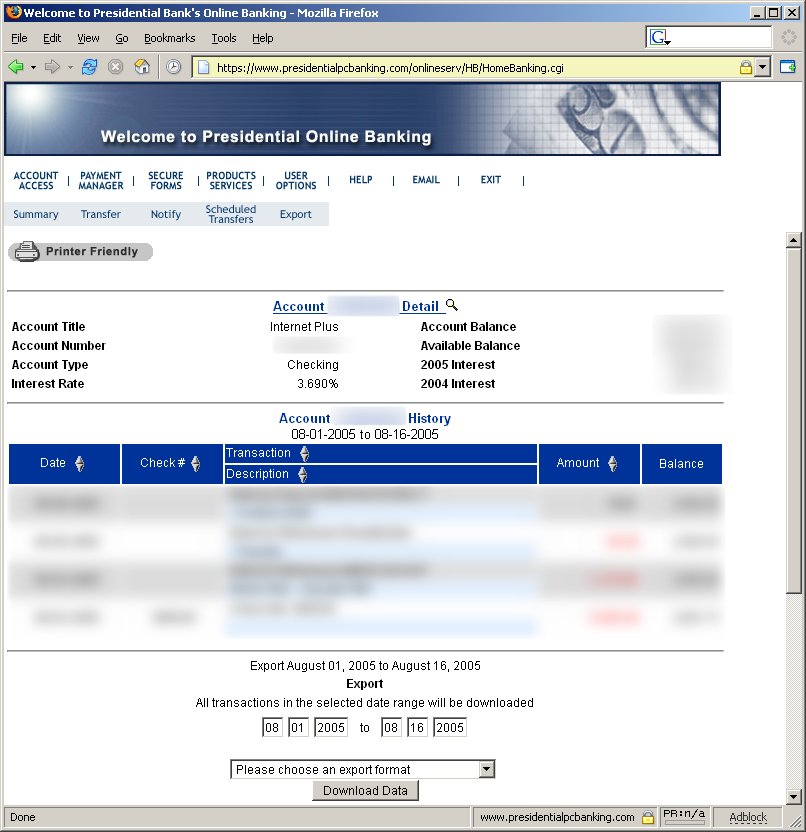This screenshot has height=832, width=806.
Task: Sort history by Date using sort arrows
Action: tap(80, 464)
